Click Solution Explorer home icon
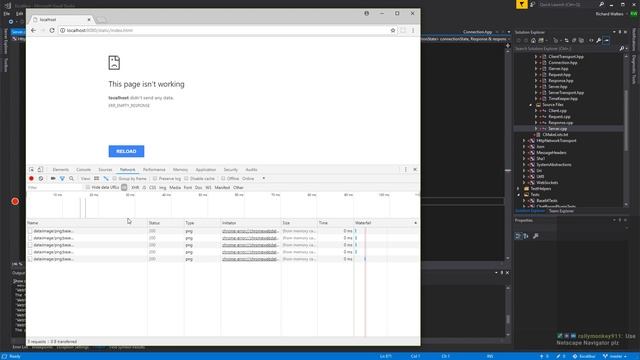640x360 pixels. (x=533, y=40)
